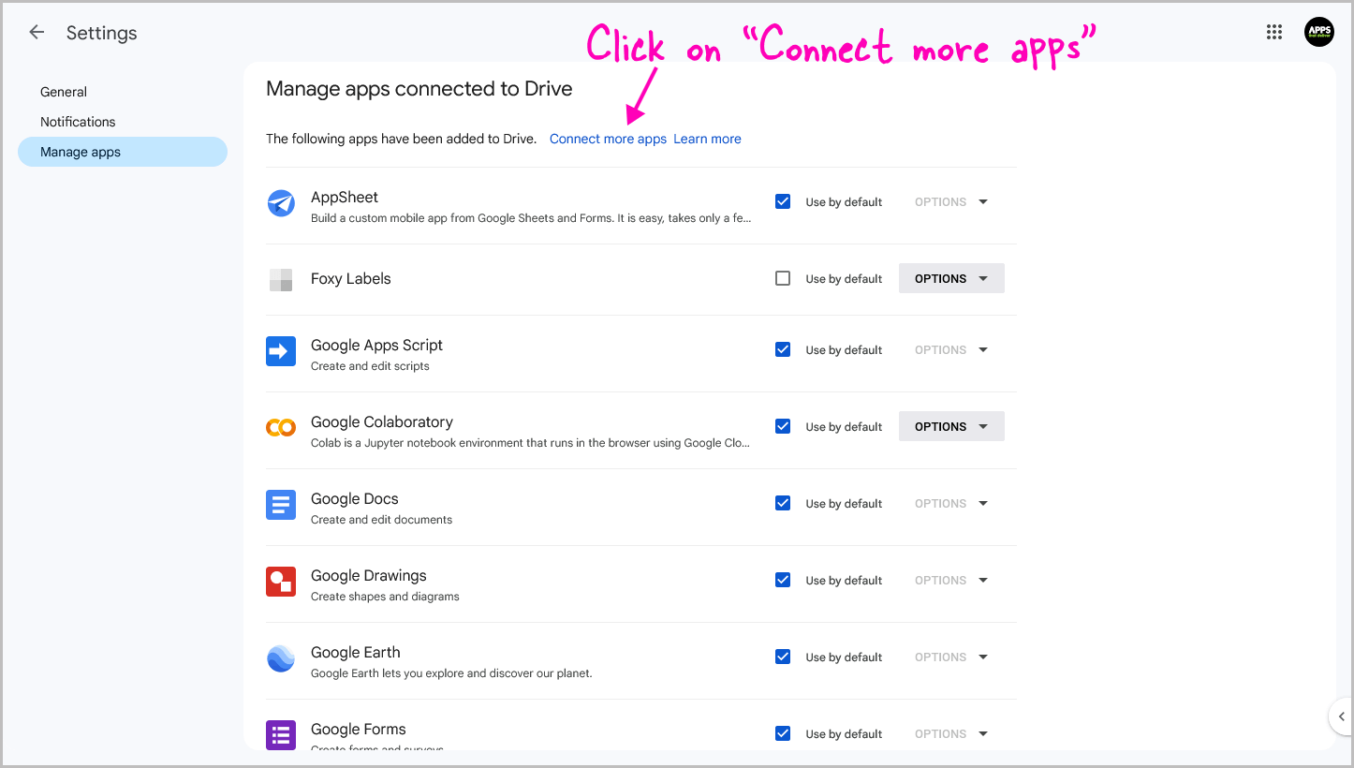The height and width of the screenshot is (768, 1354).
Task: Click the Google Drawings icon
Action: tap(281, 581)
